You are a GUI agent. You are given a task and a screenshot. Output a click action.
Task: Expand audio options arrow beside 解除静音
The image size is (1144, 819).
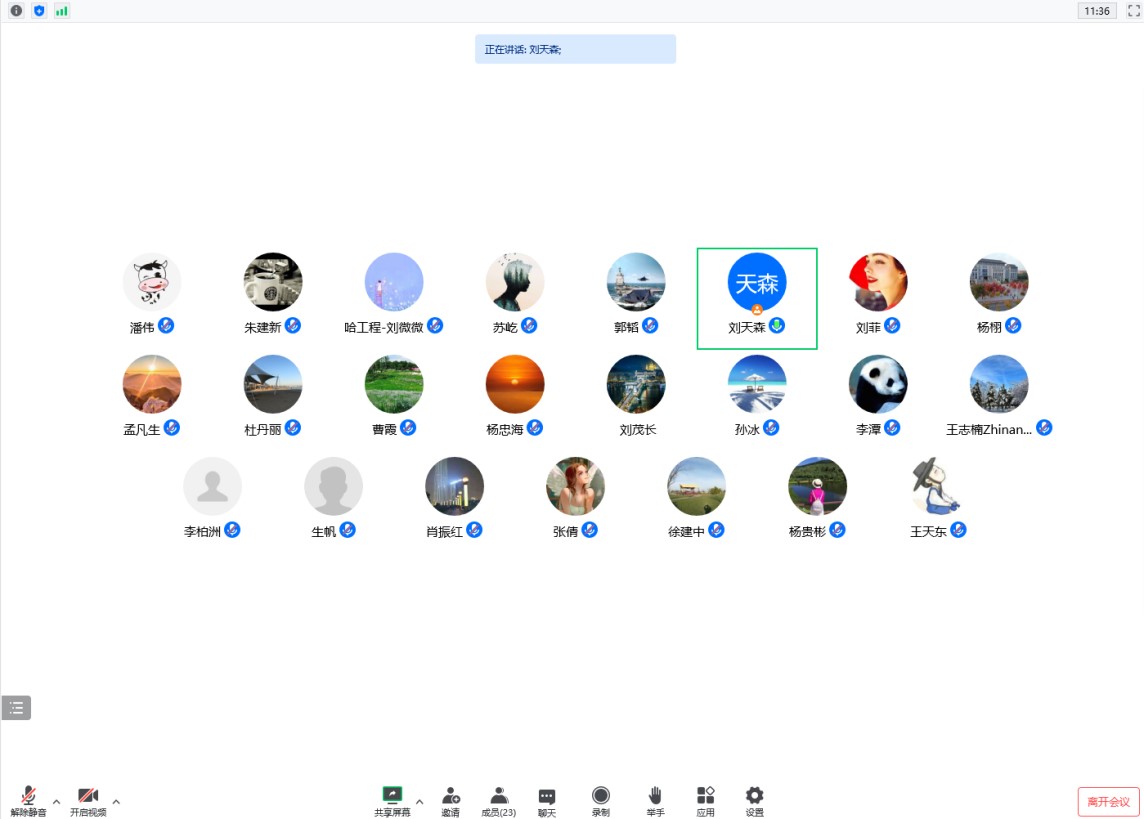pyautogui.click(x=56, y=801)
